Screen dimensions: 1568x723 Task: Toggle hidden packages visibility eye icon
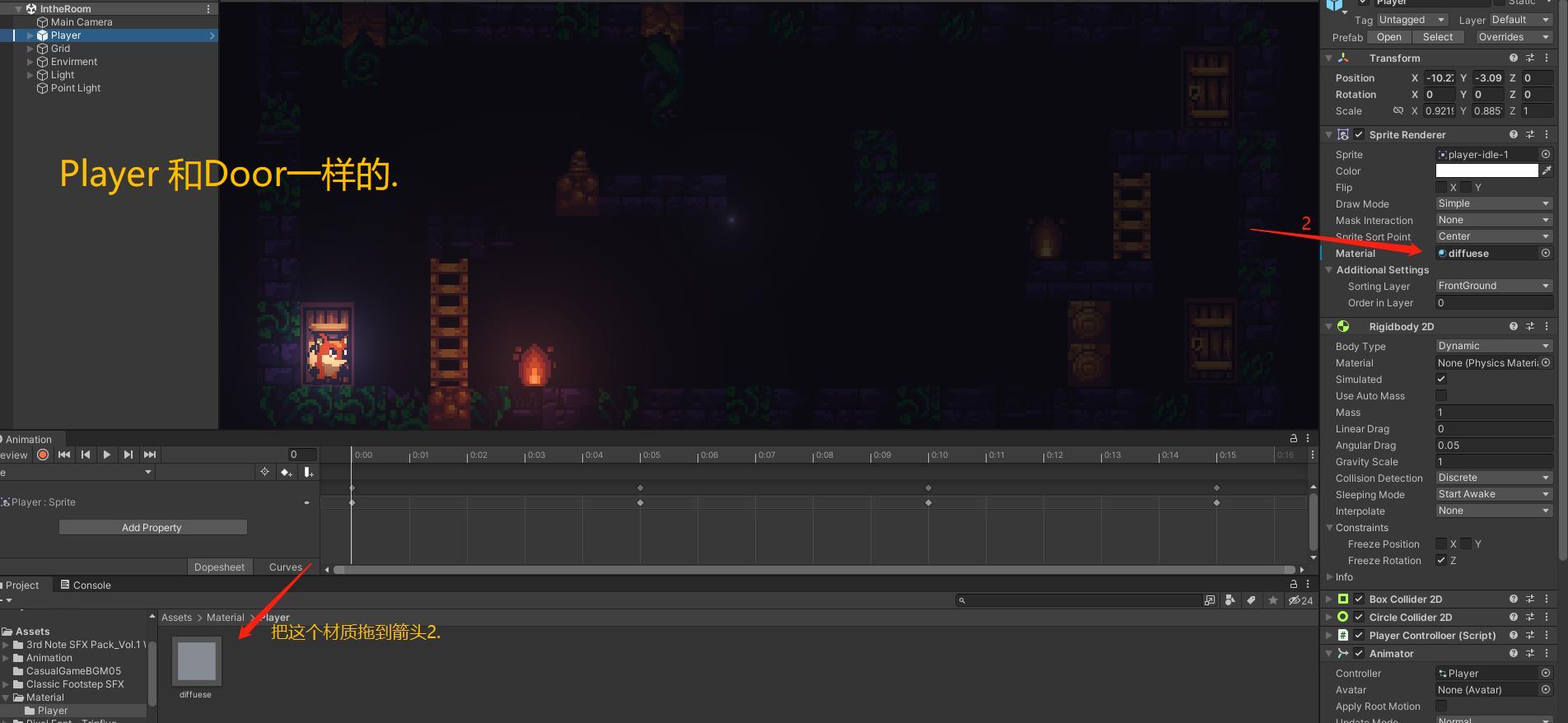1300,600
